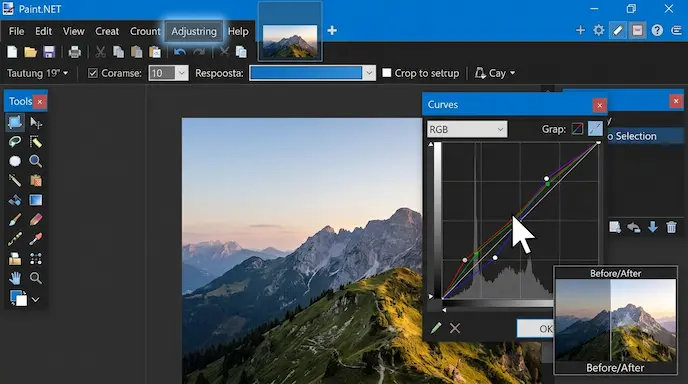Screen dimensions: 688x384
Task: Select the Lasso Select tool
Action: [x=15, y=142]
